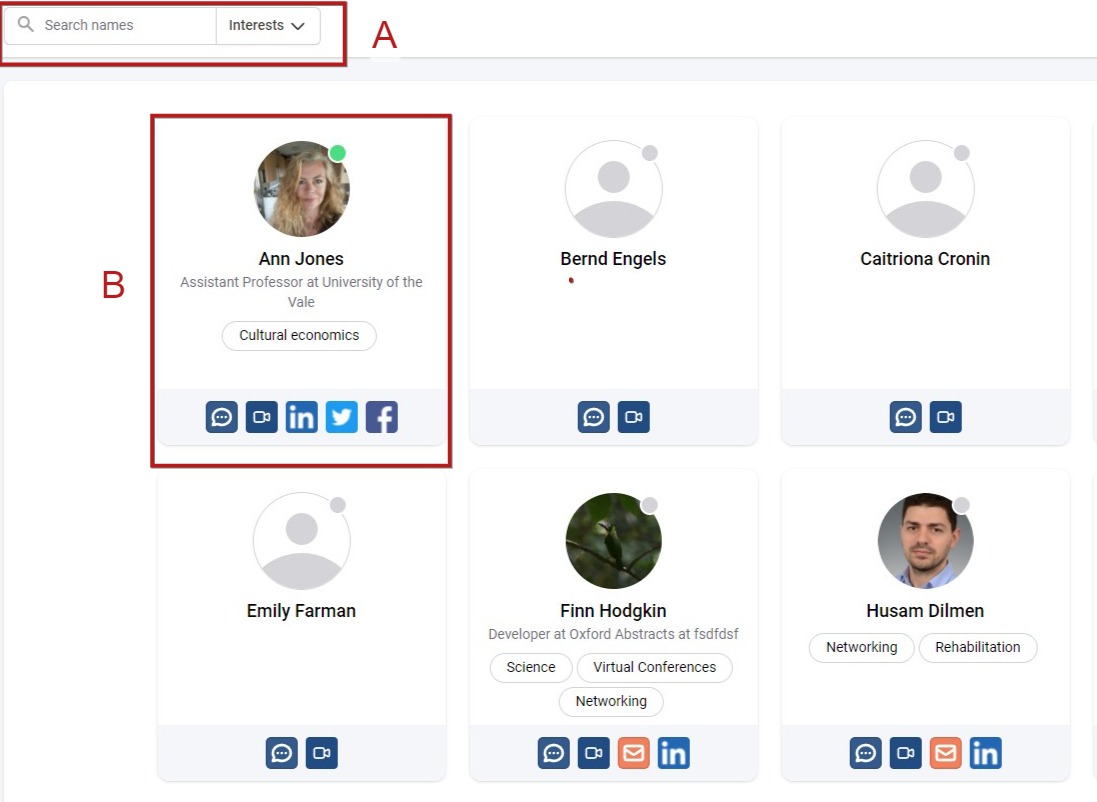
Task: Open the Finn Hodgkin name link
Action: (x=613, y=611)
